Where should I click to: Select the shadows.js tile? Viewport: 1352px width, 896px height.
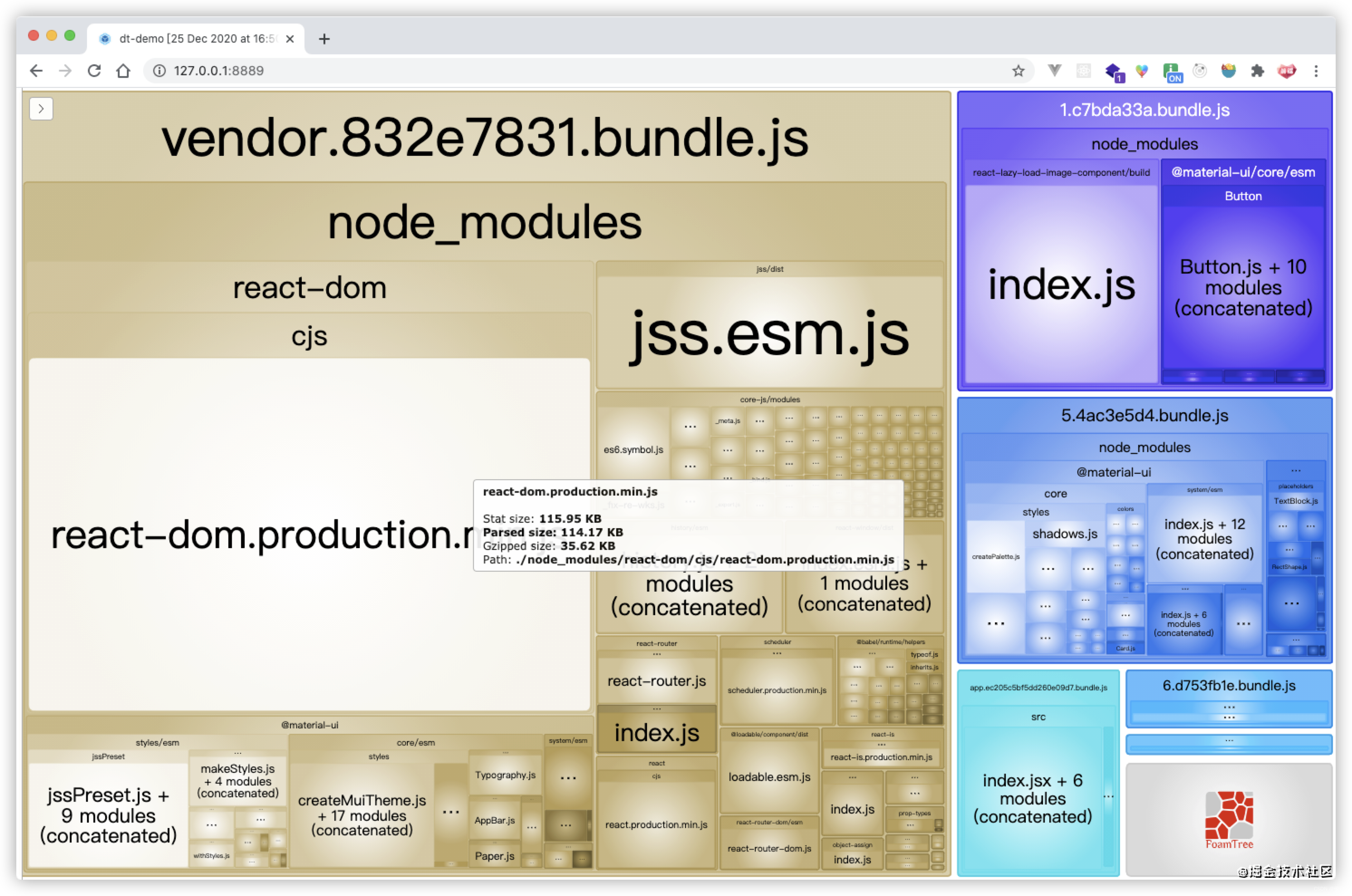tap(1065, 534)
